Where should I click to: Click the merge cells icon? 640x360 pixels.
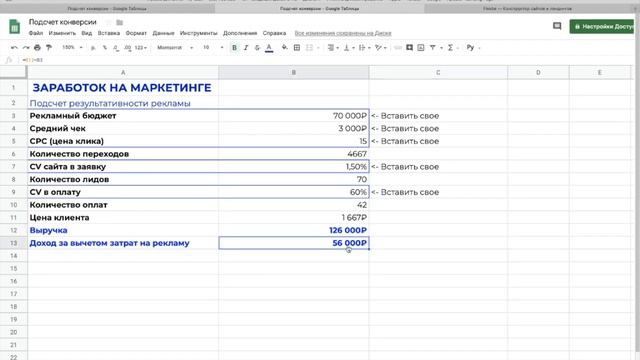click(x=309, y=48)
